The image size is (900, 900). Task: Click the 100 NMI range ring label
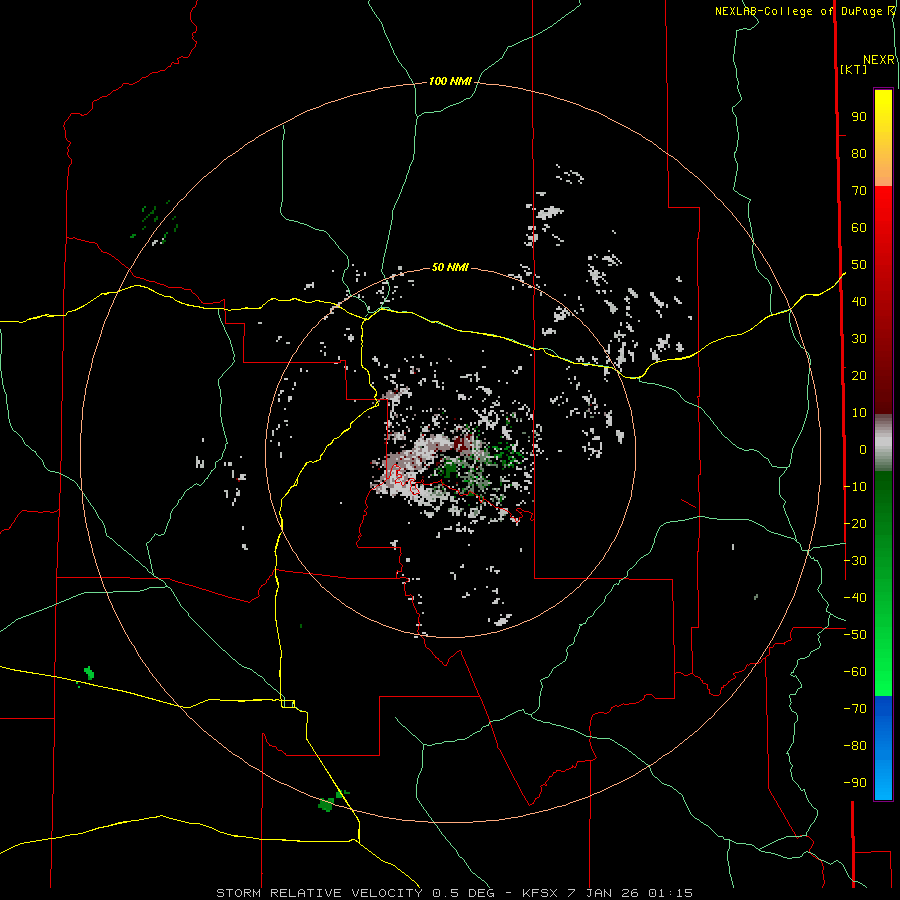tap(450, 82)
